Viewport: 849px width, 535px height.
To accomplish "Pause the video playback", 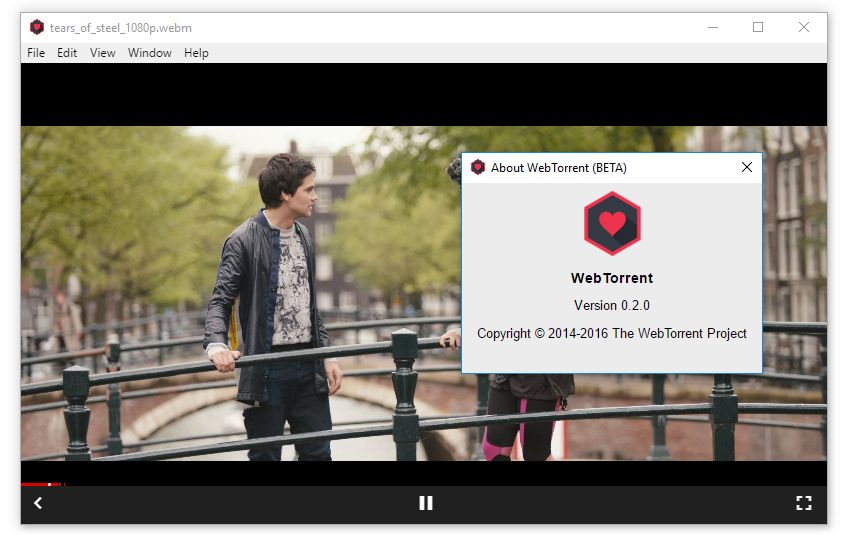I will pos(426,503).
